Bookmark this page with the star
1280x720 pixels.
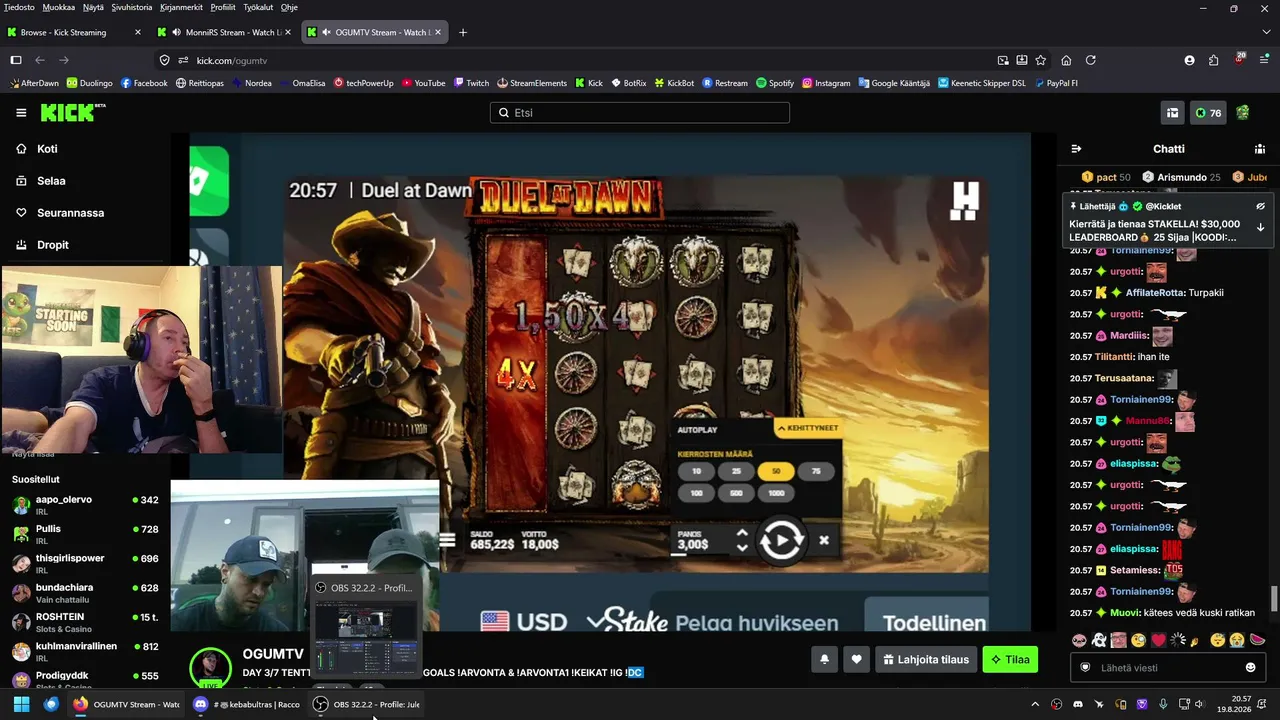[1041, 60]
